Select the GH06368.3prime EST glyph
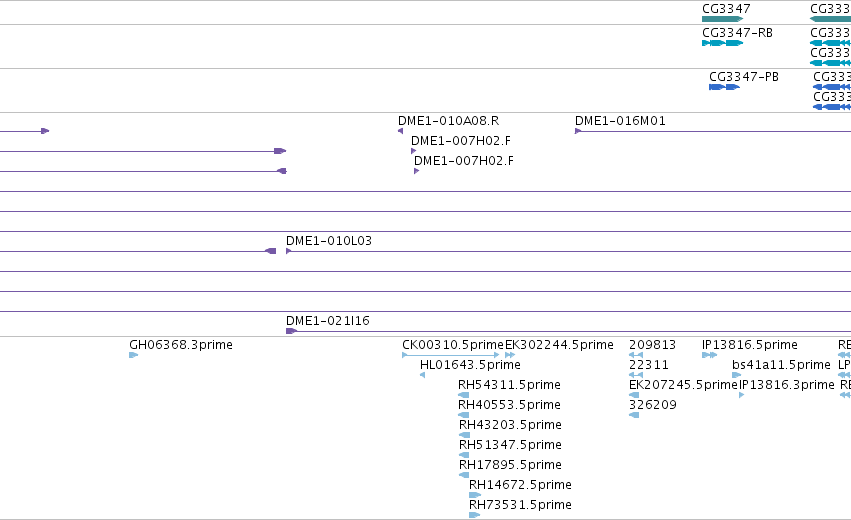This screenshot has width=851, height=520. (x=134, y=355)
